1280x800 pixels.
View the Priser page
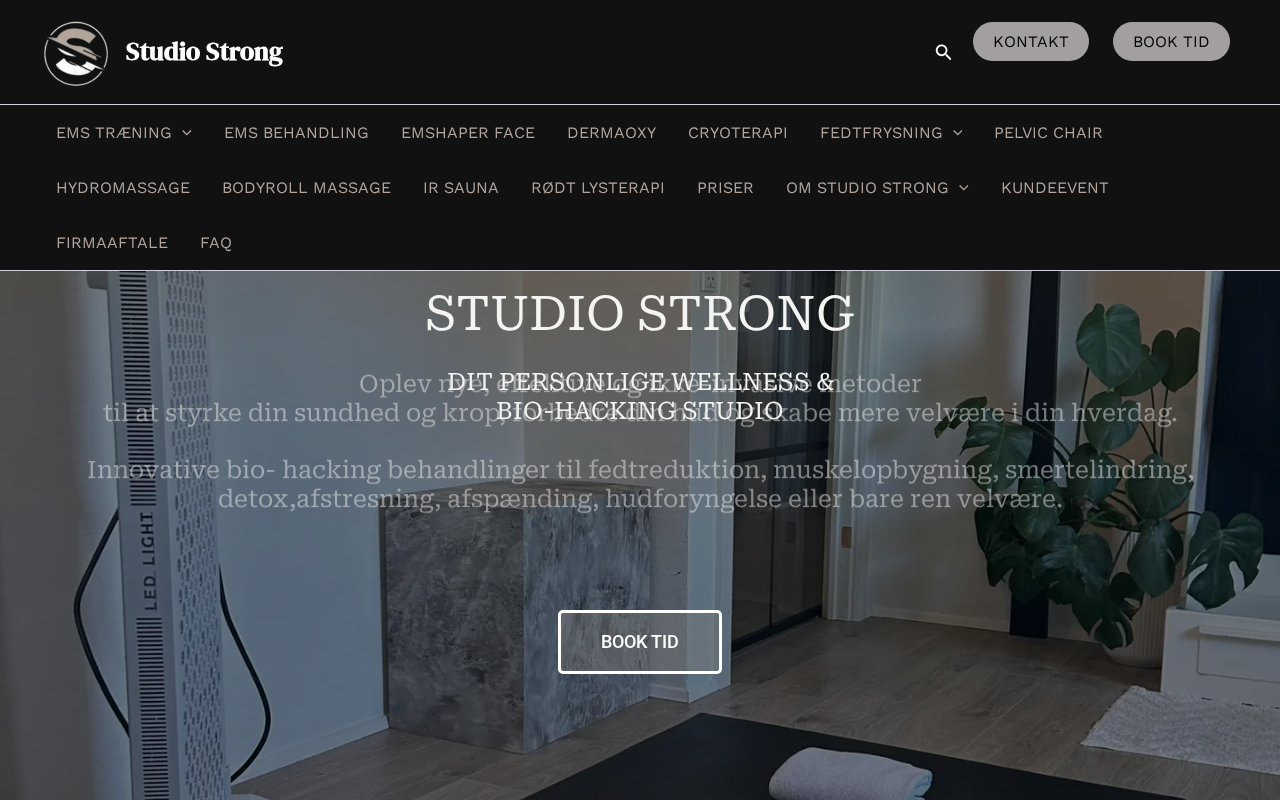pyautogui.click(x=725, y=188)
